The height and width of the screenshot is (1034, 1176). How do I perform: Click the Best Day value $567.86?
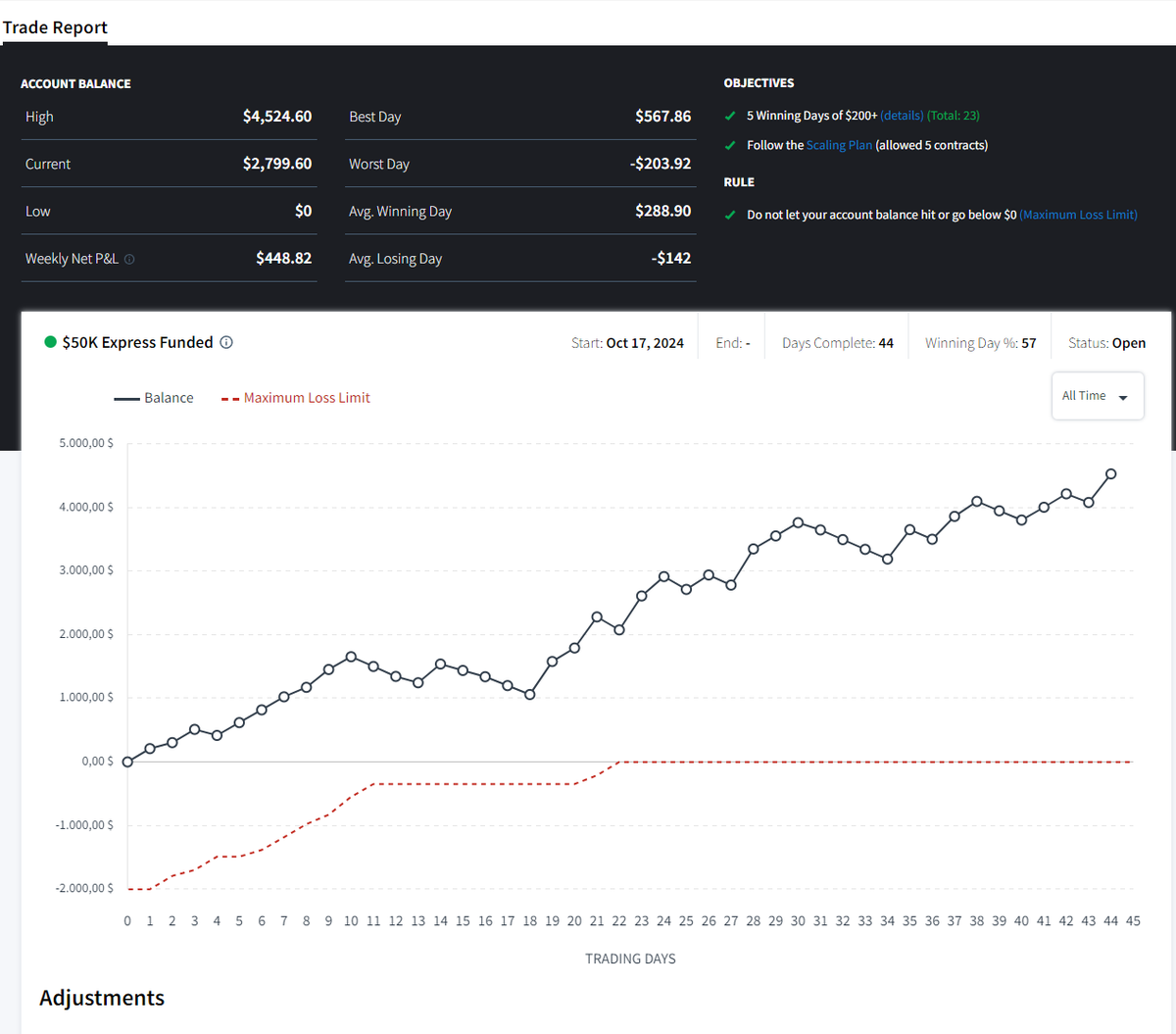click(662, 117)
